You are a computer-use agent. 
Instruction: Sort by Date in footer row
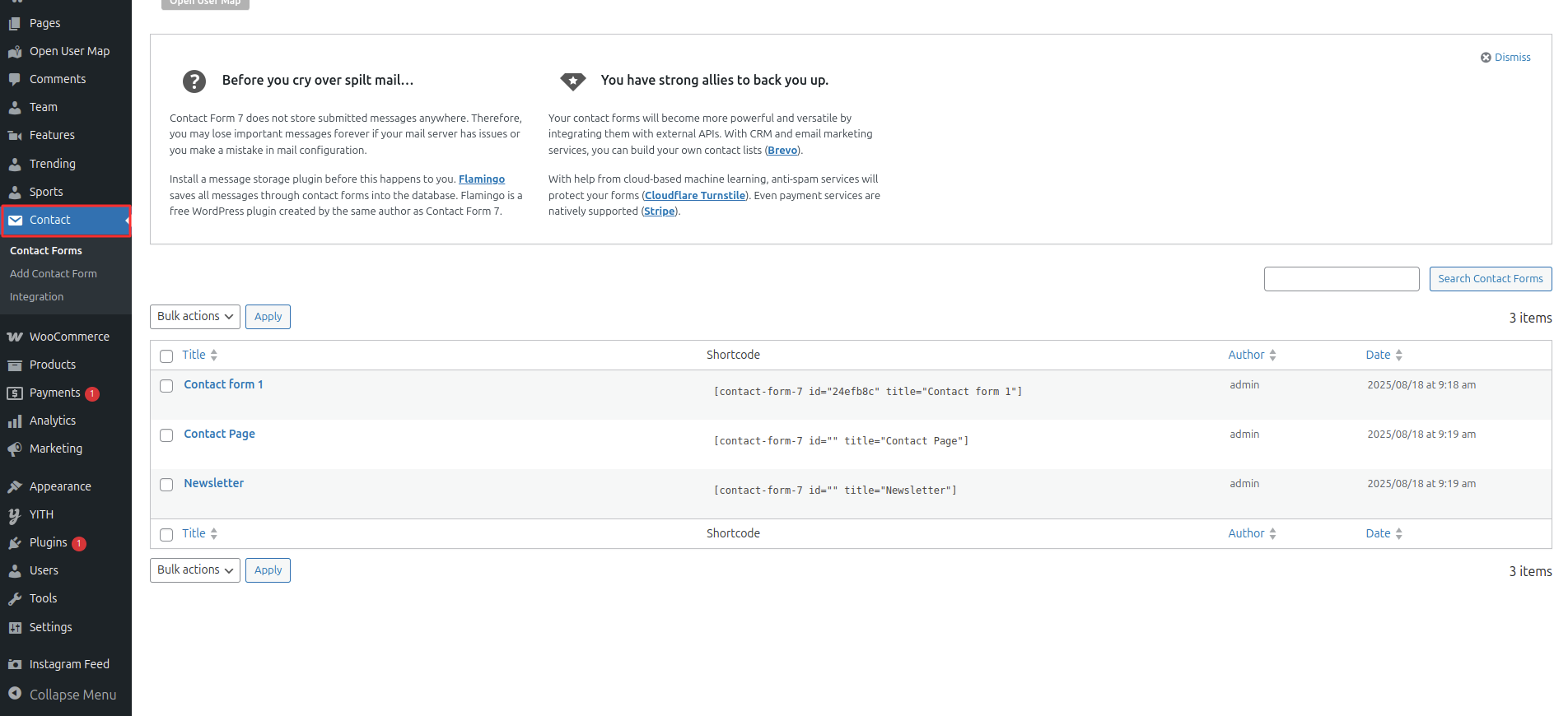click(1384, 533)
